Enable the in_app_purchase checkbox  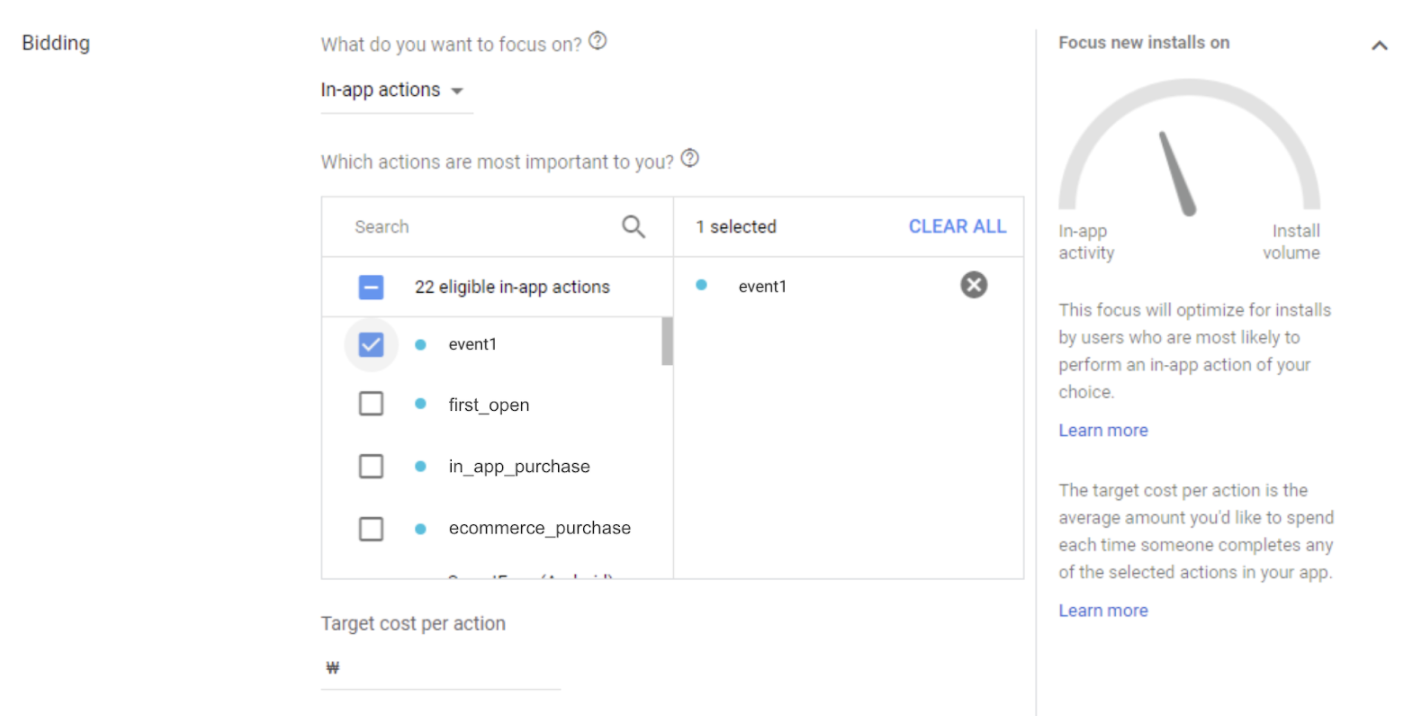click(371, 466)
